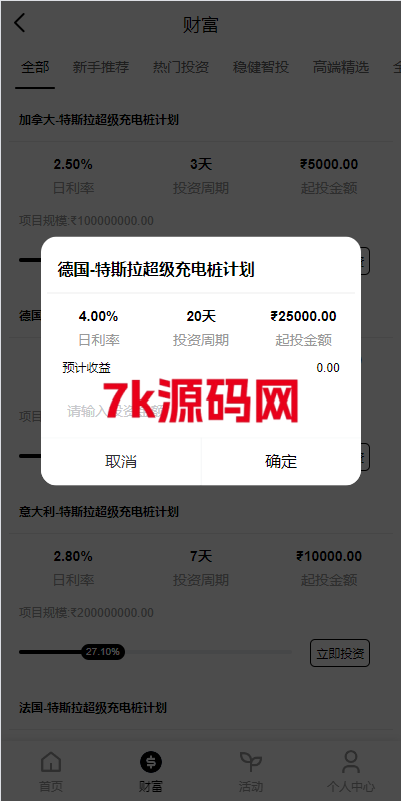Screen dimensions: 401x801
Task: Select the 高端精选 tab
Action: click(341, 67)
